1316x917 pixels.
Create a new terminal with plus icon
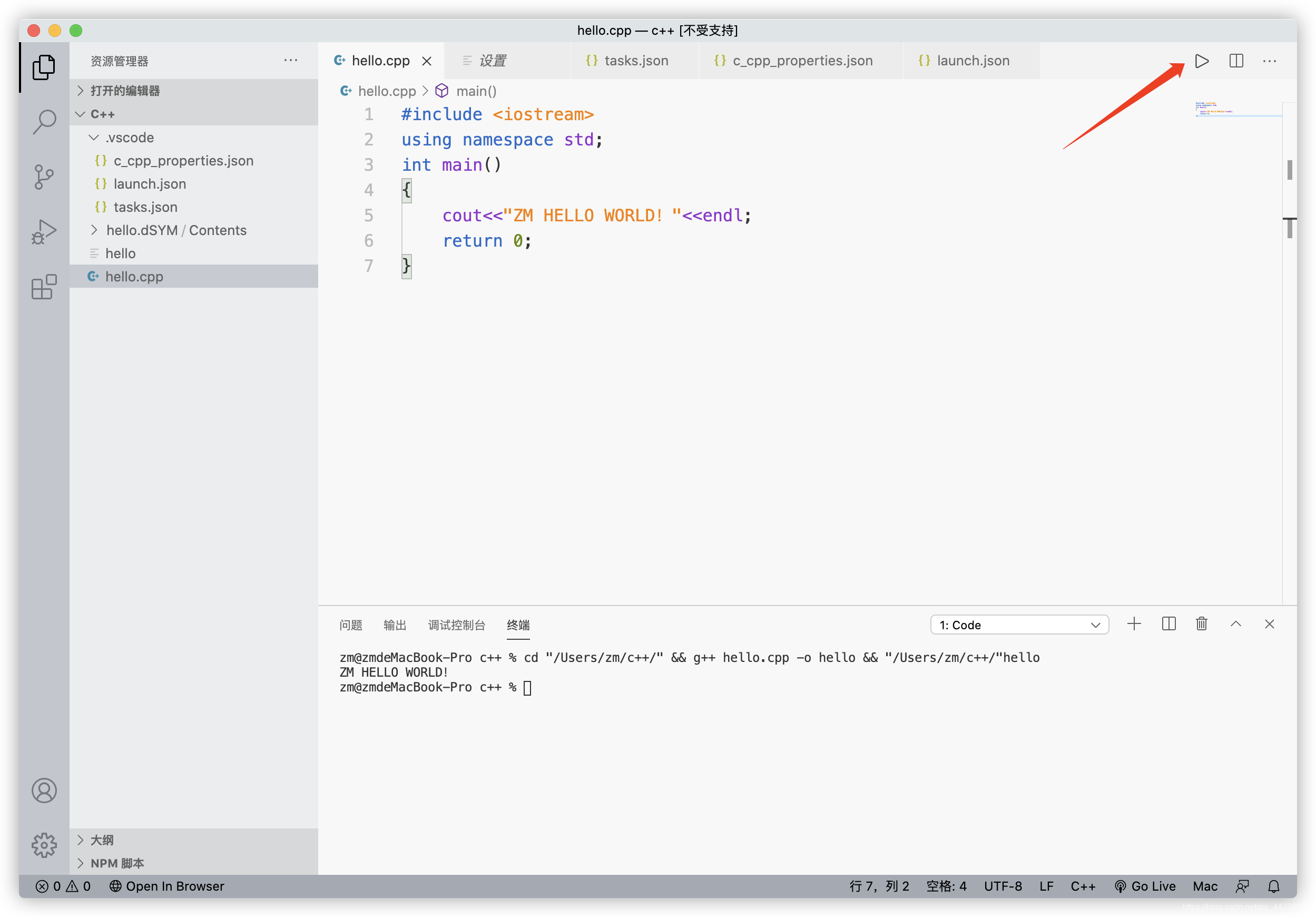(x=1134, y=624)
